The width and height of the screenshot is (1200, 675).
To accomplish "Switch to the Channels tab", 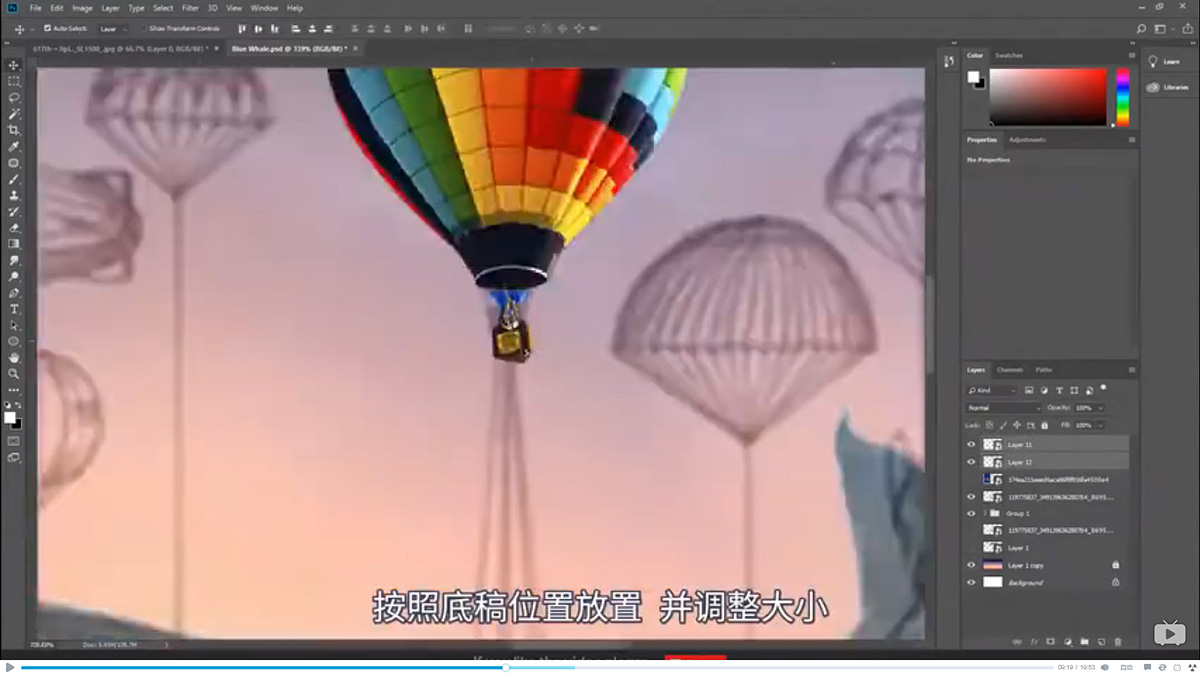I will tap(1010, 369).
